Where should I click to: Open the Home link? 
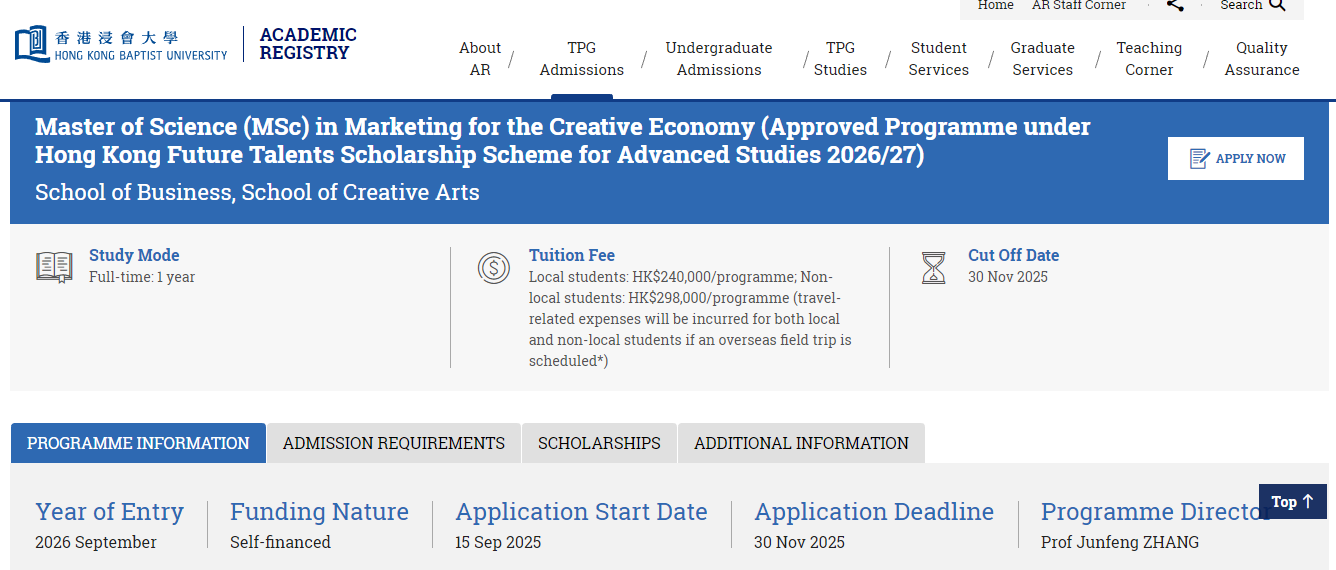coord(996,5)
